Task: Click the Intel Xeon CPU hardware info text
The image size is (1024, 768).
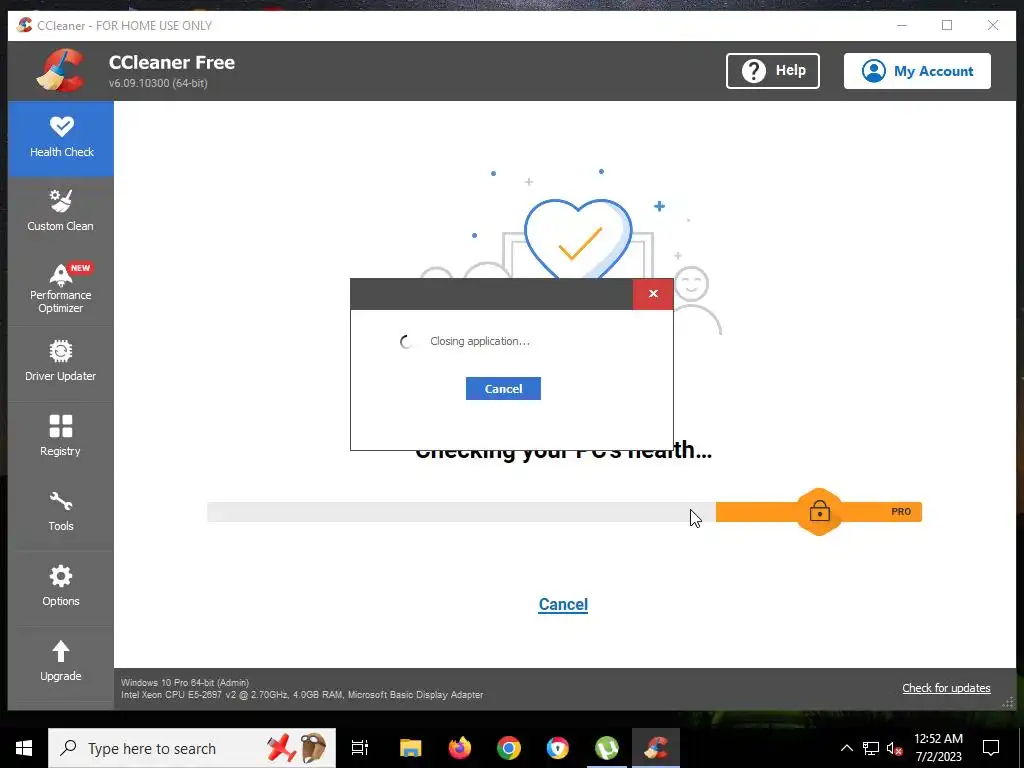Action: [302, 695]
